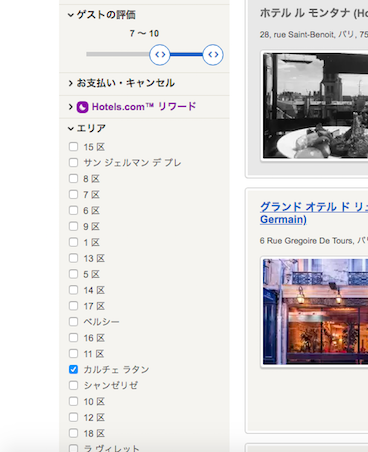This screenshot has width=368, height=452.
Task: Check the 6 区 area checkbox
Action: pos(73,210)
